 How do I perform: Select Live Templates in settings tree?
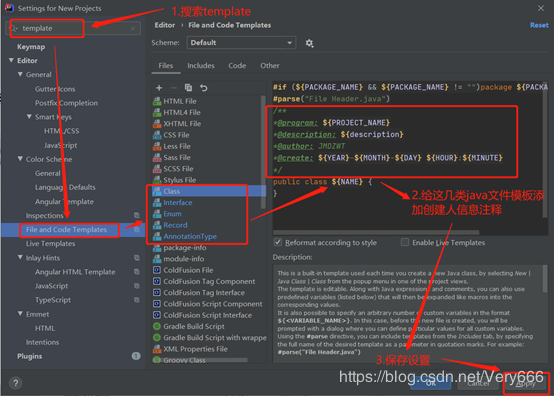(x=51, y=244)
